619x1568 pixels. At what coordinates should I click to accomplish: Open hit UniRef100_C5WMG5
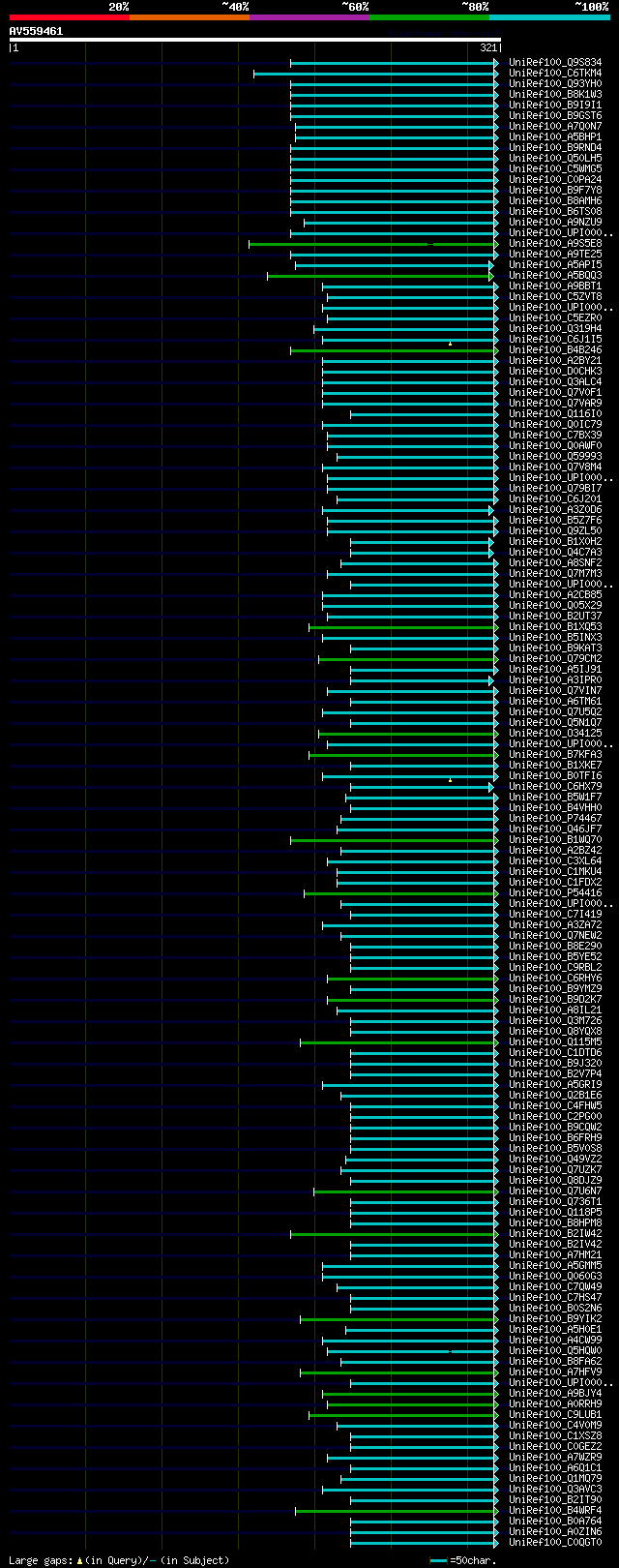[x=555, y=169]
